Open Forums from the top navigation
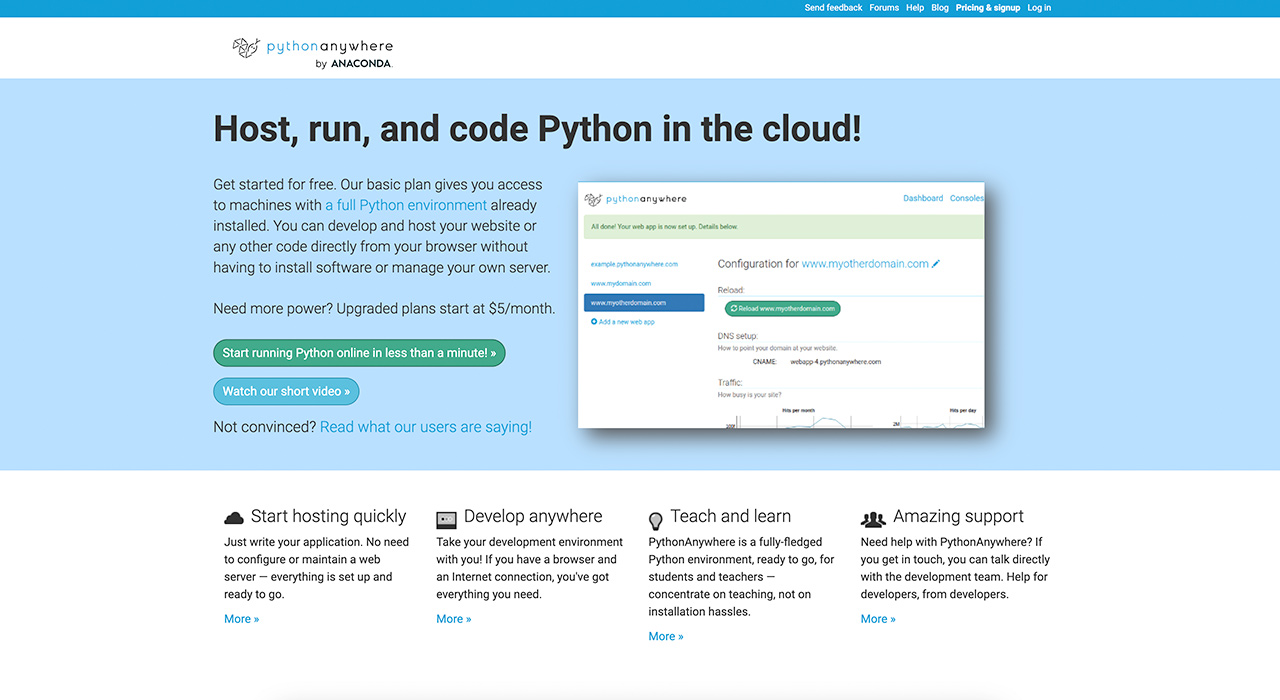1280x700 pixels. (x=883, y=7)
